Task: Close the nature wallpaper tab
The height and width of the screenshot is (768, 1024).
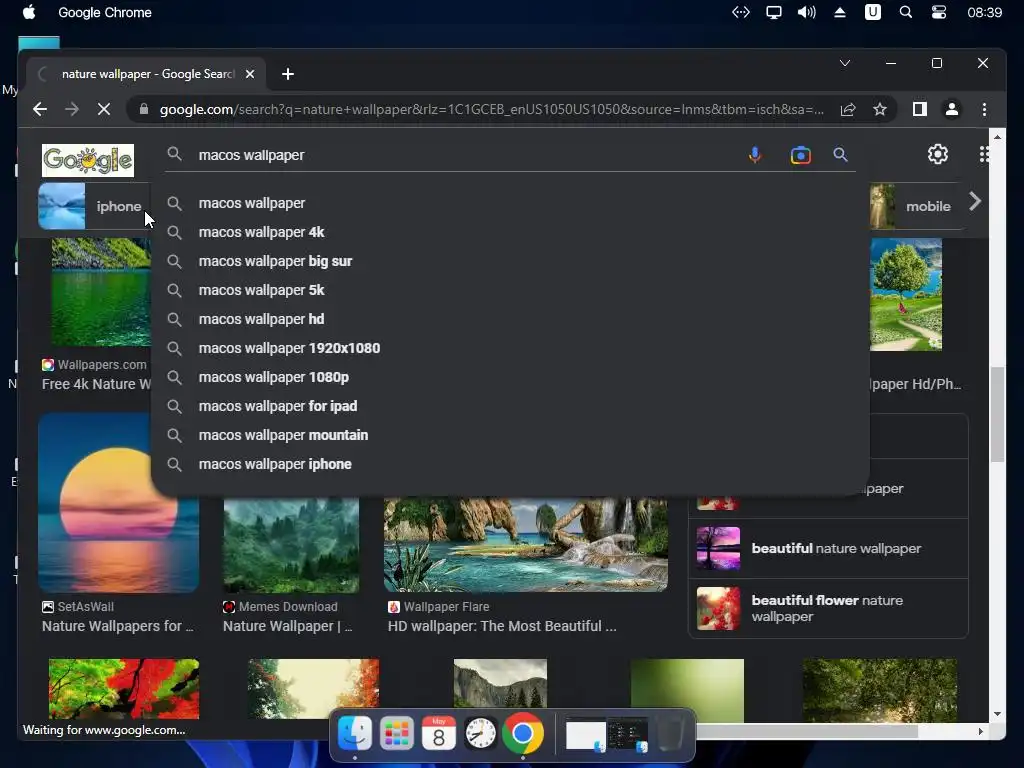Action: tap(249, 74)
